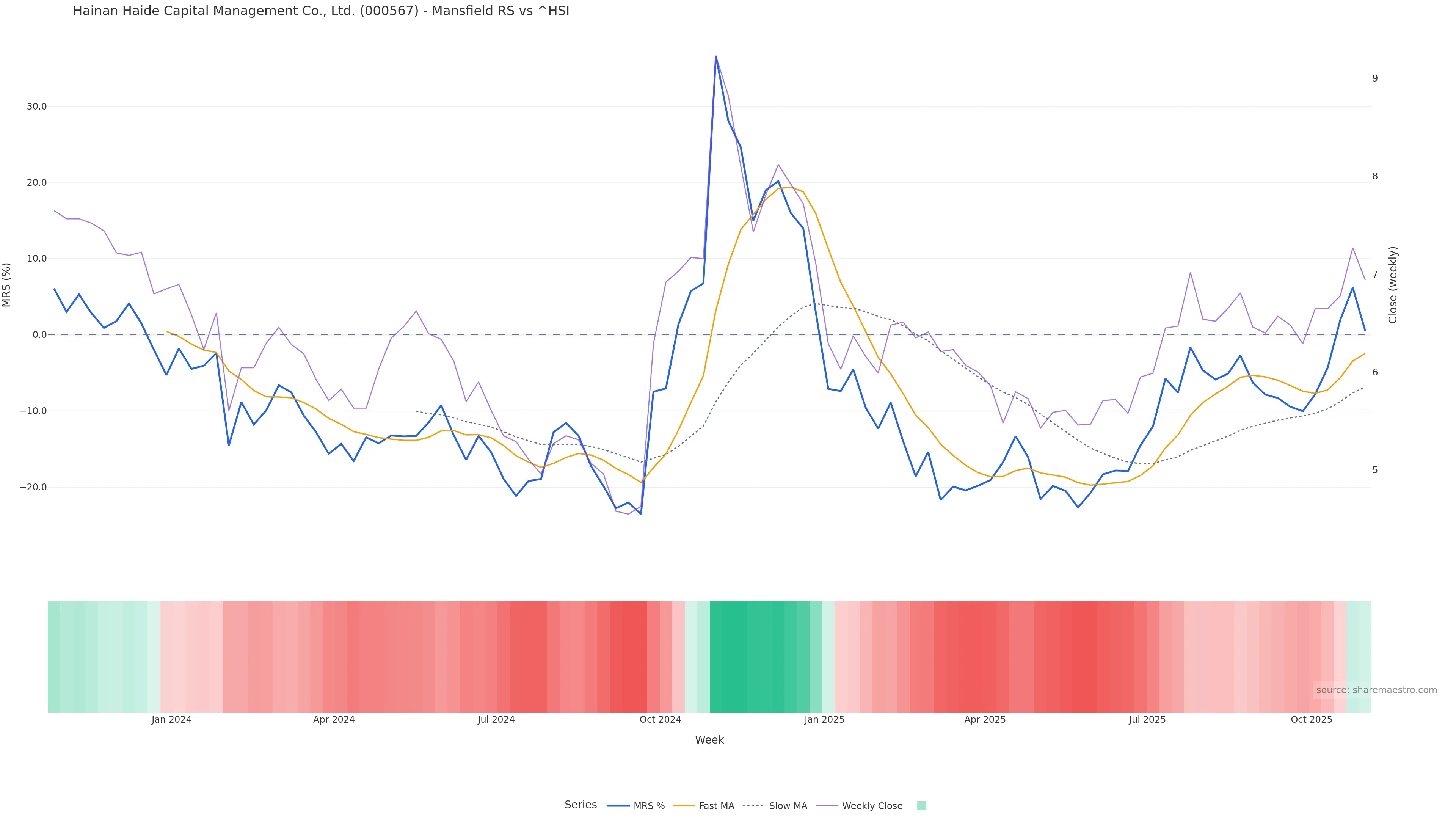Click the Apr 2024 x-axis label
Screen dimensions: 1456x819
(x=334, y=720)
